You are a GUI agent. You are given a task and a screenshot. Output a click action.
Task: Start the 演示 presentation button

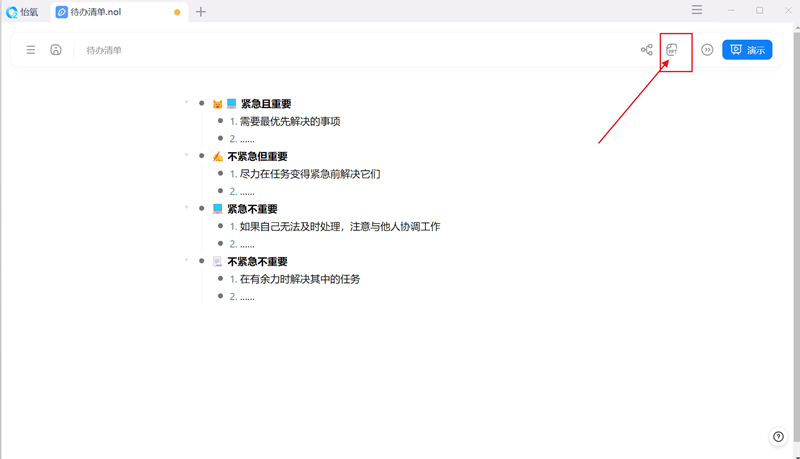[x=747, y=50]
